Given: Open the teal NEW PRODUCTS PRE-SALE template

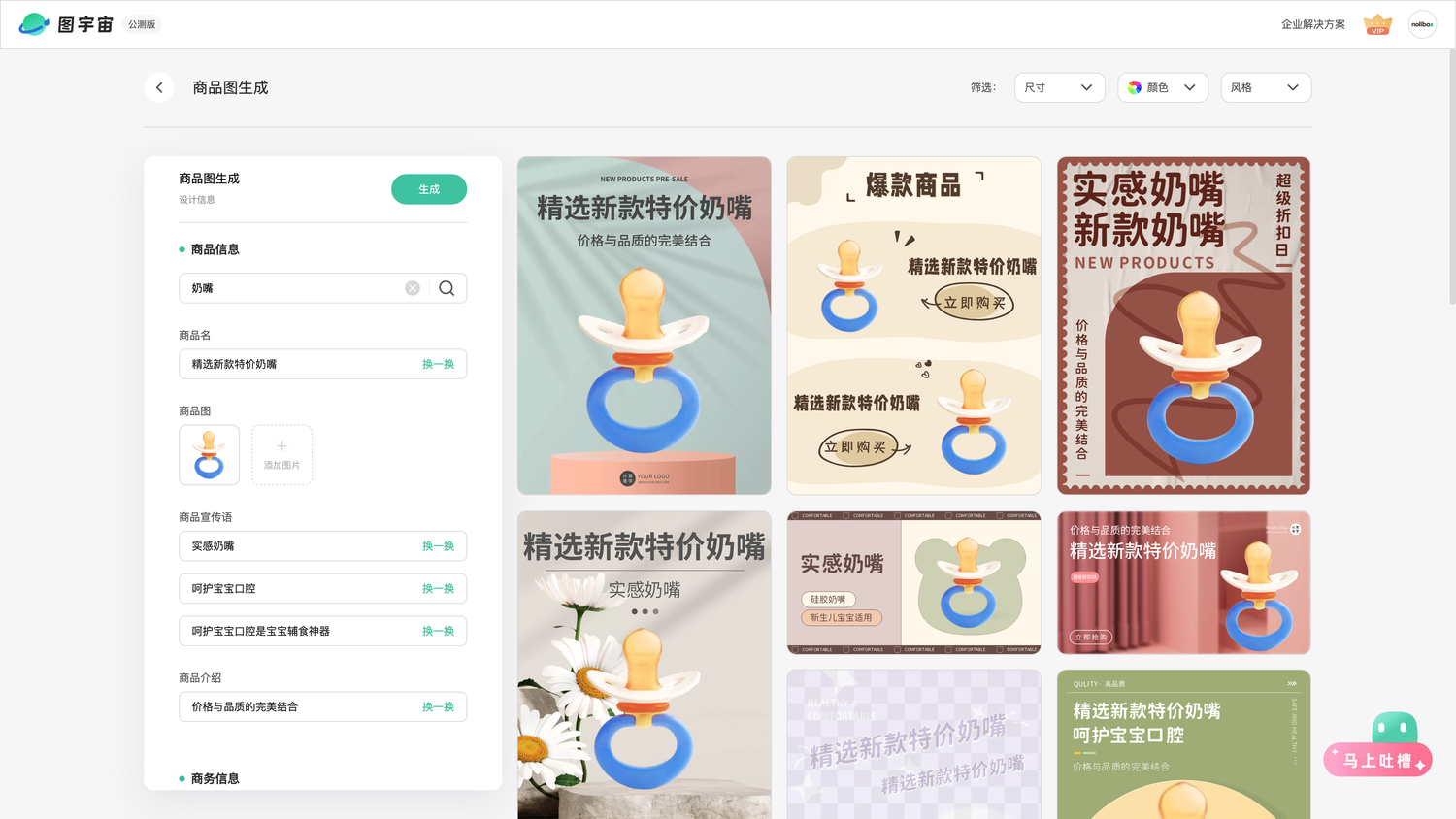Looking at the screenshot, I should [x=645, y=326].
